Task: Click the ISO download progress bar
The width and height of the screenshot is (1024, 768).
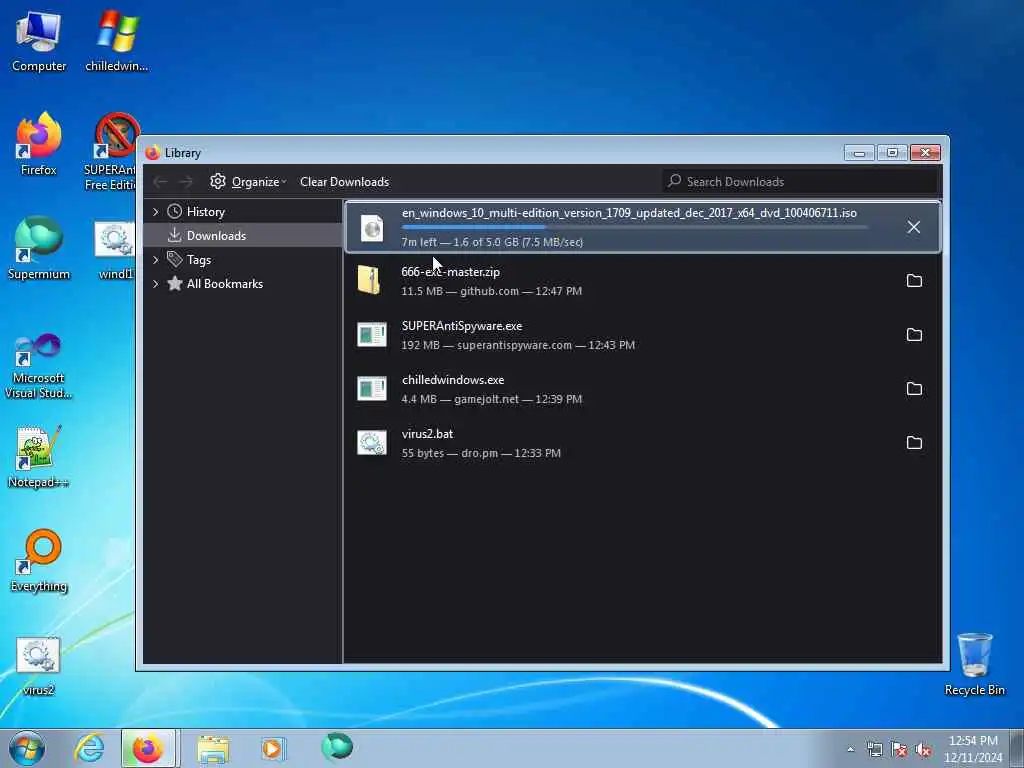Action: point(635,227)
